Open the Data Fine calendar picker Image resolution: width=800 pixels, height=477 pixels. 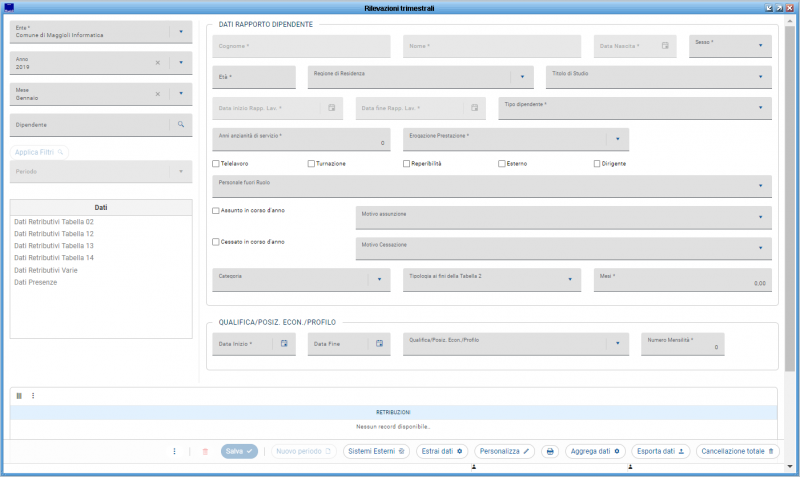tap(379, 344)
